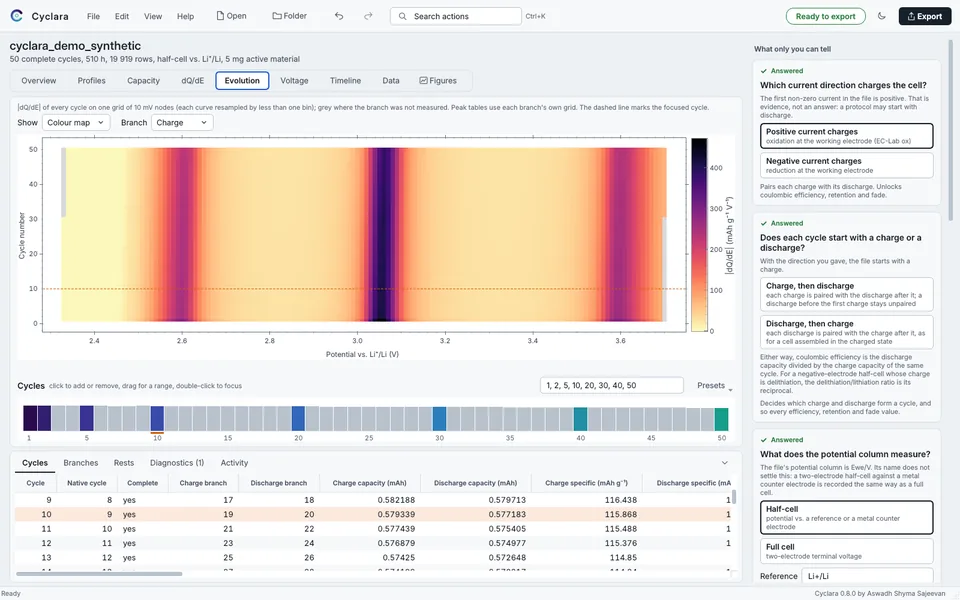
Task: Click the undo arrow icon
Action: point(339,16)
